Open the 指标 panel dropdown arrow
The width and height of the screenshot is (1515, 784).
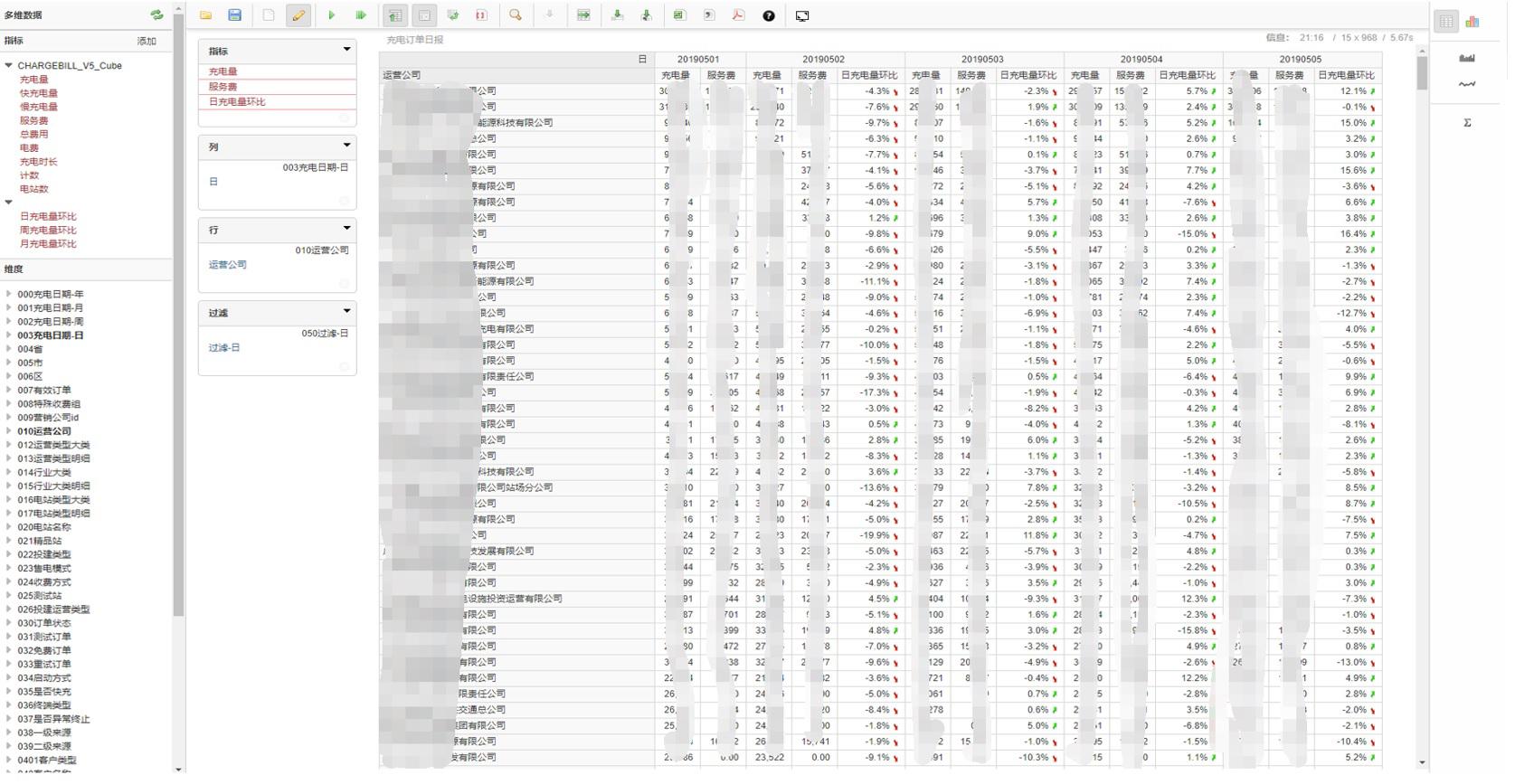[x=346, y=50]
